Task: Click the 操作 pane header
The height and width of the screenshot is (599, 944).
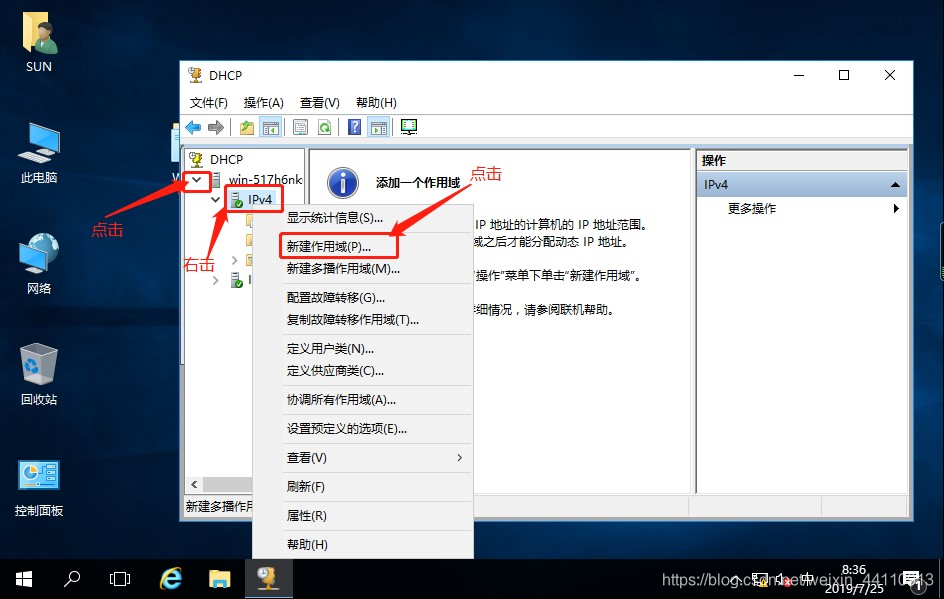Action: coord(802,161)
